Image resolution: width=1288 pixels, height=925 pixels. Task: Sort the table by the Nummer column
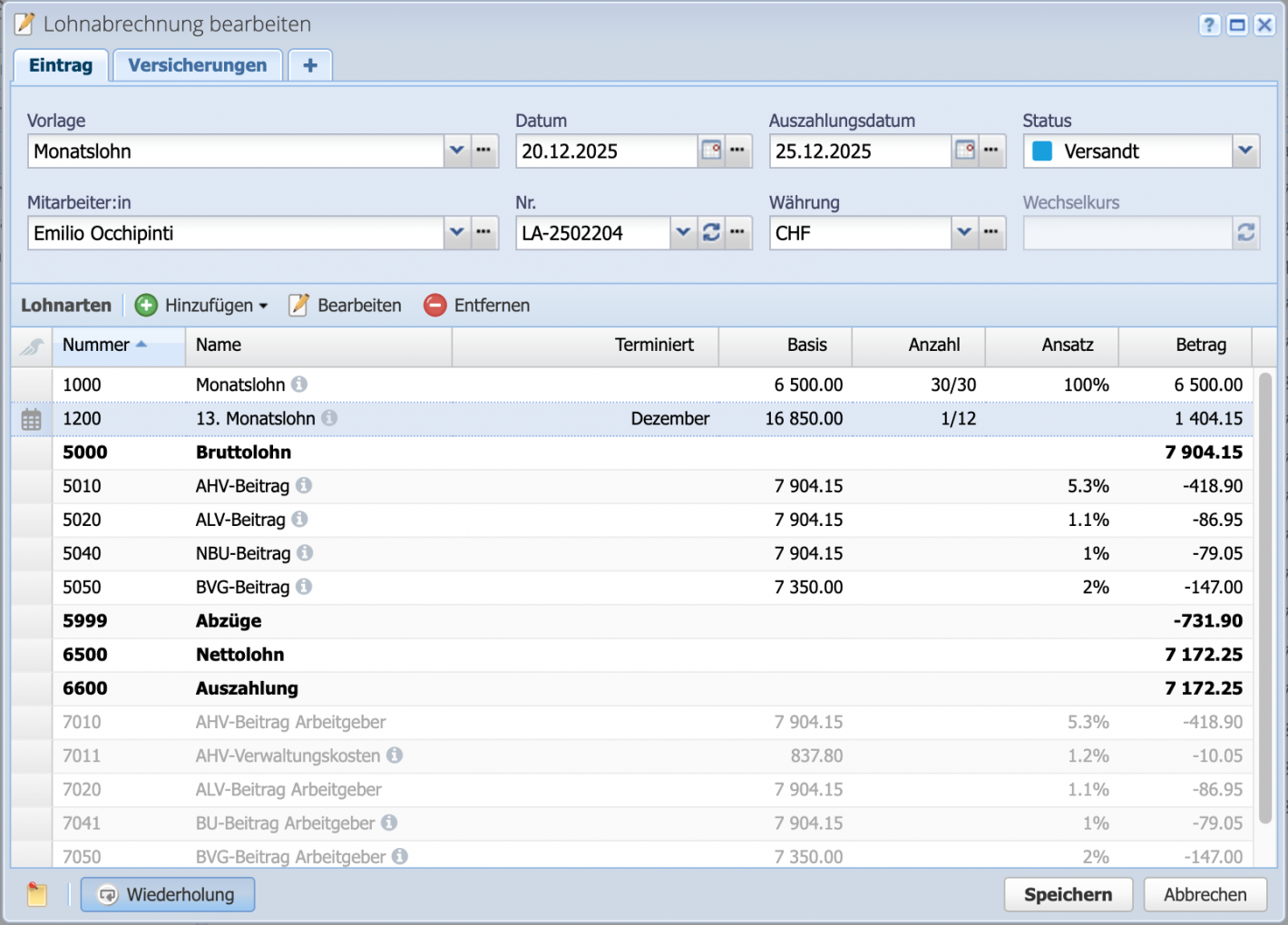pos(94,346)
